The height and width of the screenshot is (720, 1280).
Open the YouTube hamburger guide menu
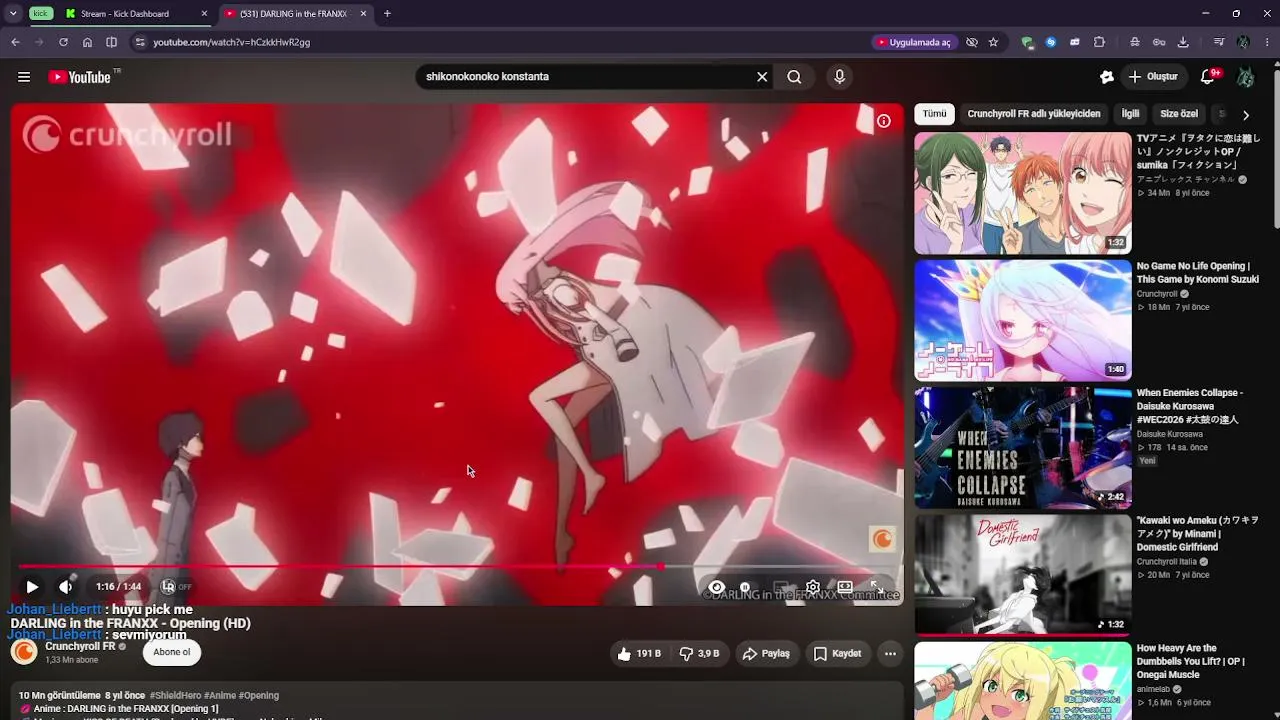pos(24,77)
